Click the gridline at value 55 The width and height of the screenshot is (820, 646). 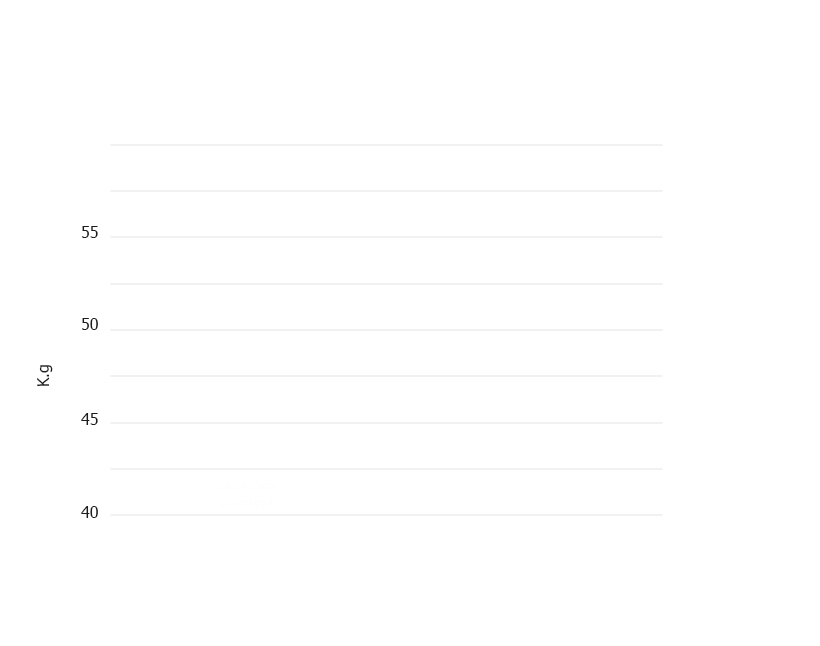click(x=386, y=237)
